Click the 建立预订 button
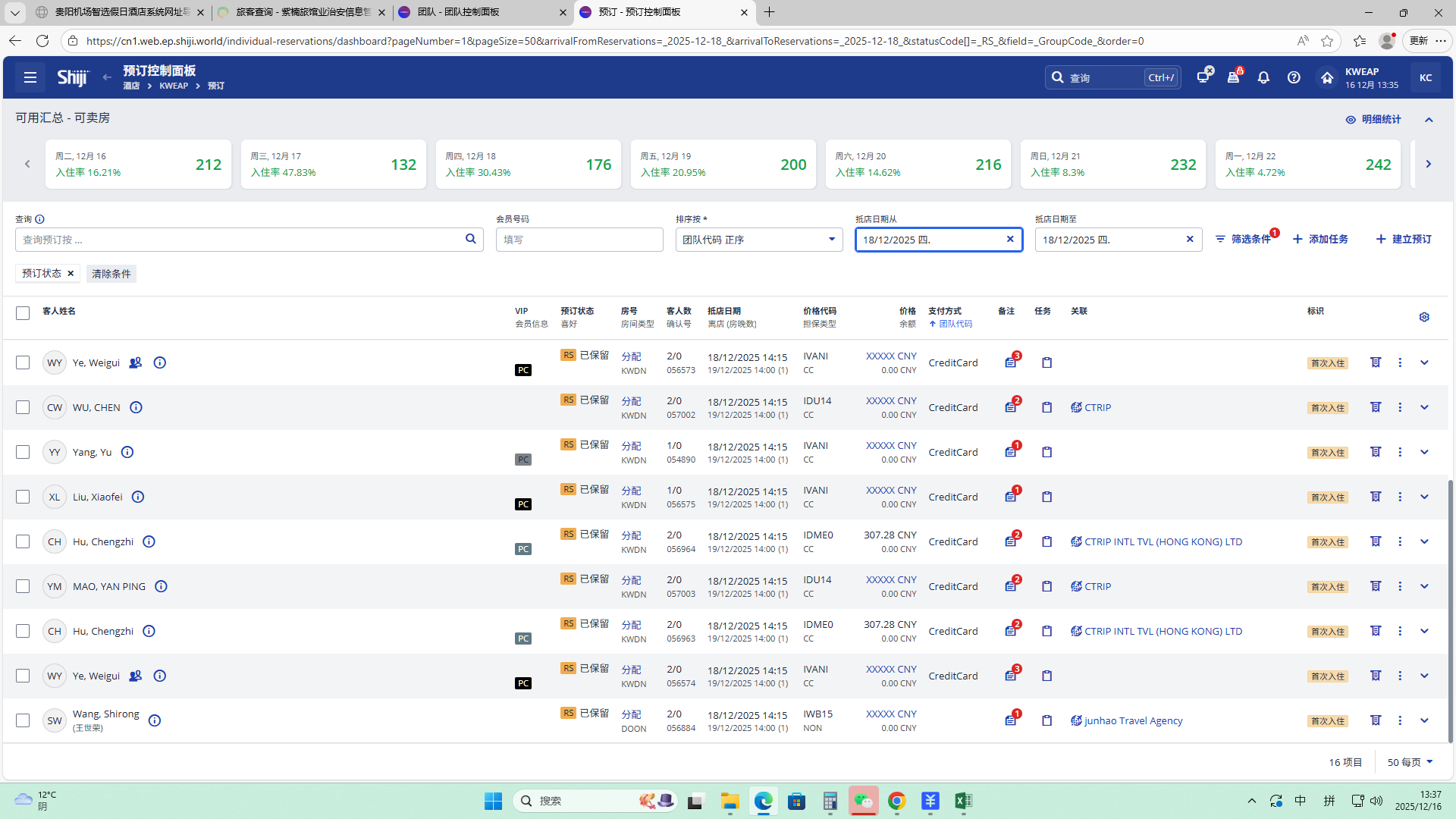The height and width of the screenshot is (819, 1456). pyautogui.click(x=1404, y=239)
